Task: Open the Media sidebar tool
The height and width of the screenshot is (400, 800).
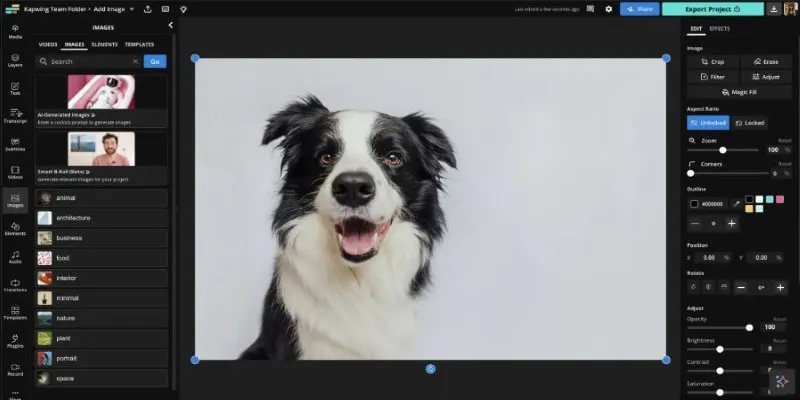Action: pos(15,32)
